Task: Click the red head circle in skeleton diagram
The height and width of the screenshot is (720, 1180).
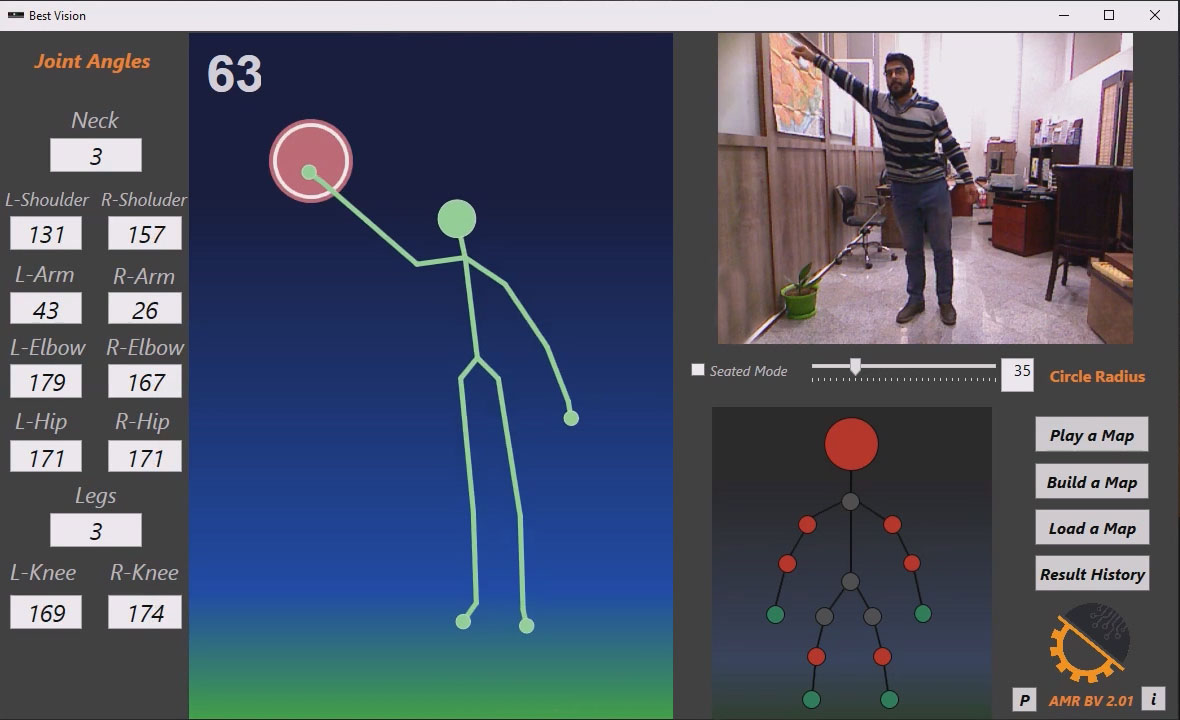Action: pyautogui.click(x=851, y=444)
